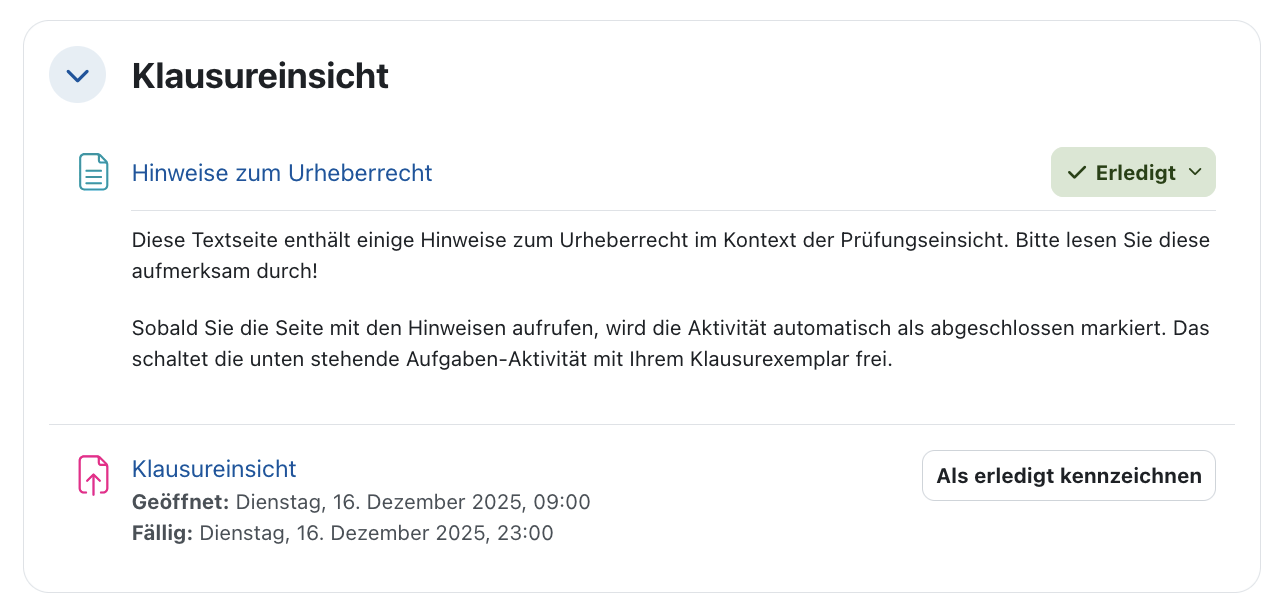The width and height of the screenshot is (1286, 612).
Task: Click the checkmark inside the Erledigt badge
Action: point(1077,171)
